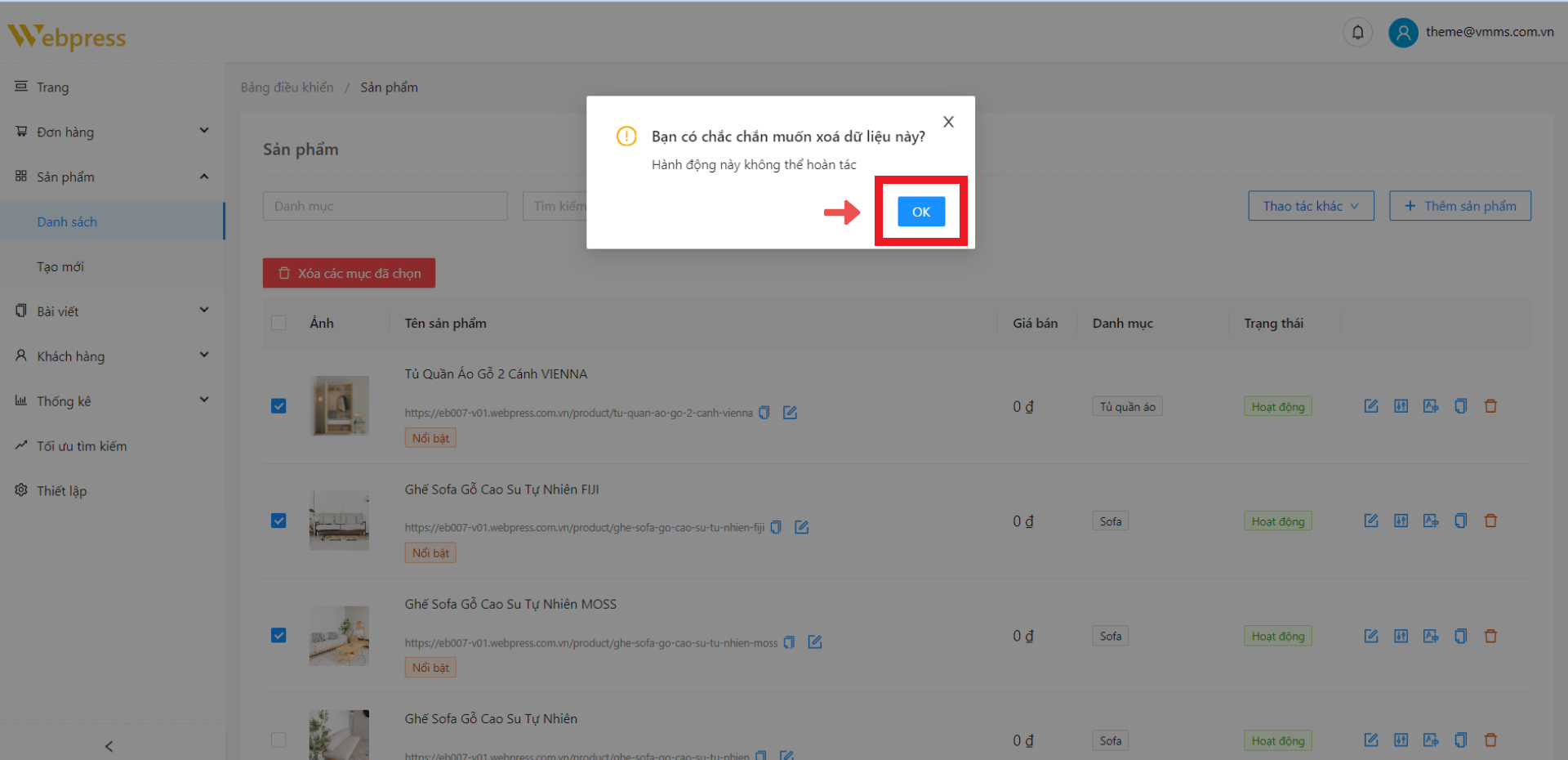1568x760 pixels.
Task: Click duplicate icon in Ghế Sofa FIJI actions
Action: click(x=1460, y=521)
